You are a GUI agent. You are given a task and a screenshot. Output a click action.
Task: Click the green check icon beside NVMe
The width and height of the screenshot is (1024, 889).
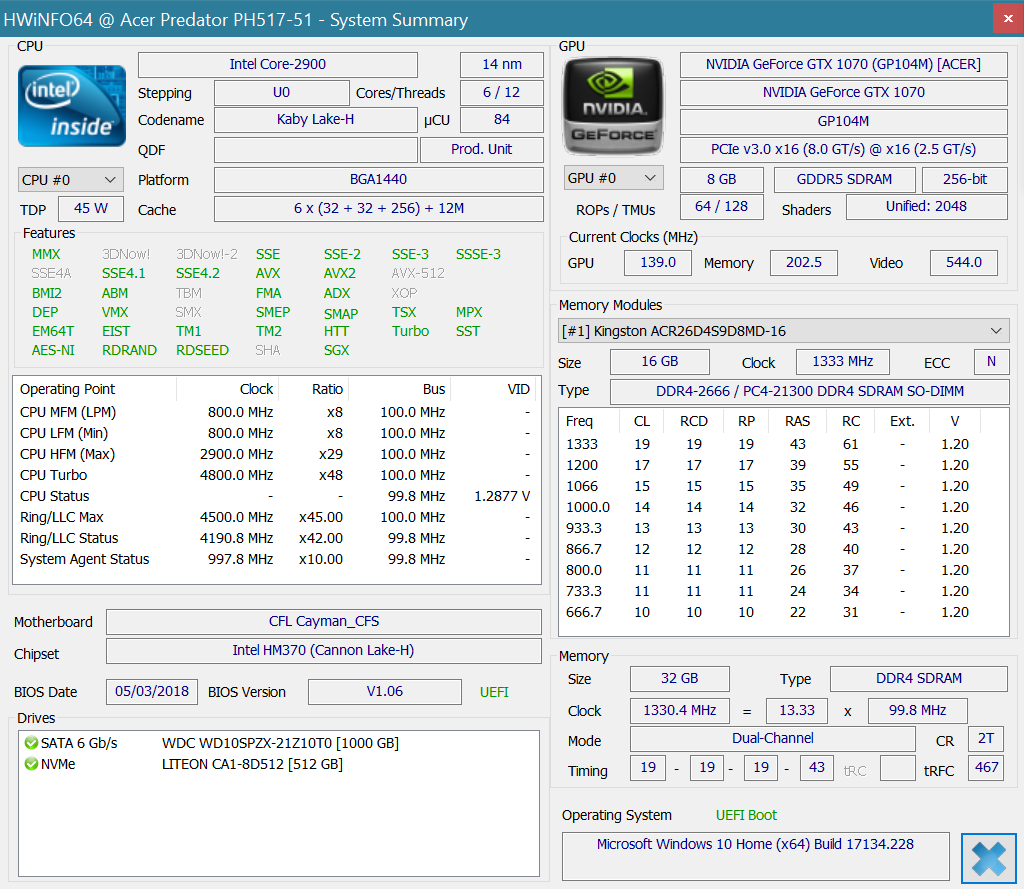coord(32,764)
